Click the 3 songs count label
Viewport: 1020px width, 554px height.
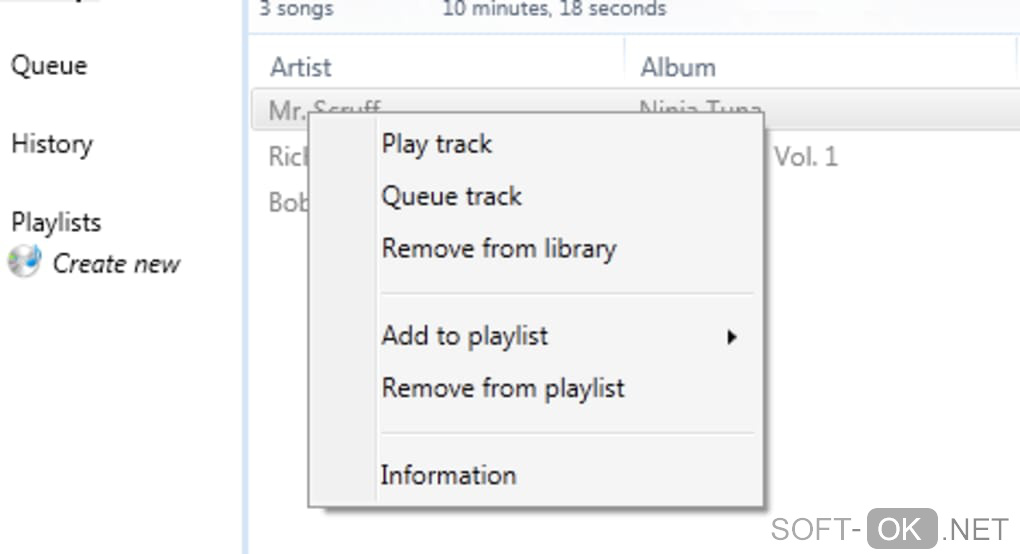pyautogui.click(x=296, y=10)
